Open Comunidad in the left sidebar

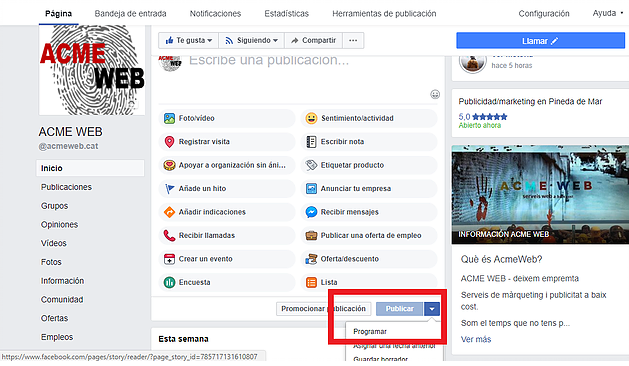(x=62, y=300)
